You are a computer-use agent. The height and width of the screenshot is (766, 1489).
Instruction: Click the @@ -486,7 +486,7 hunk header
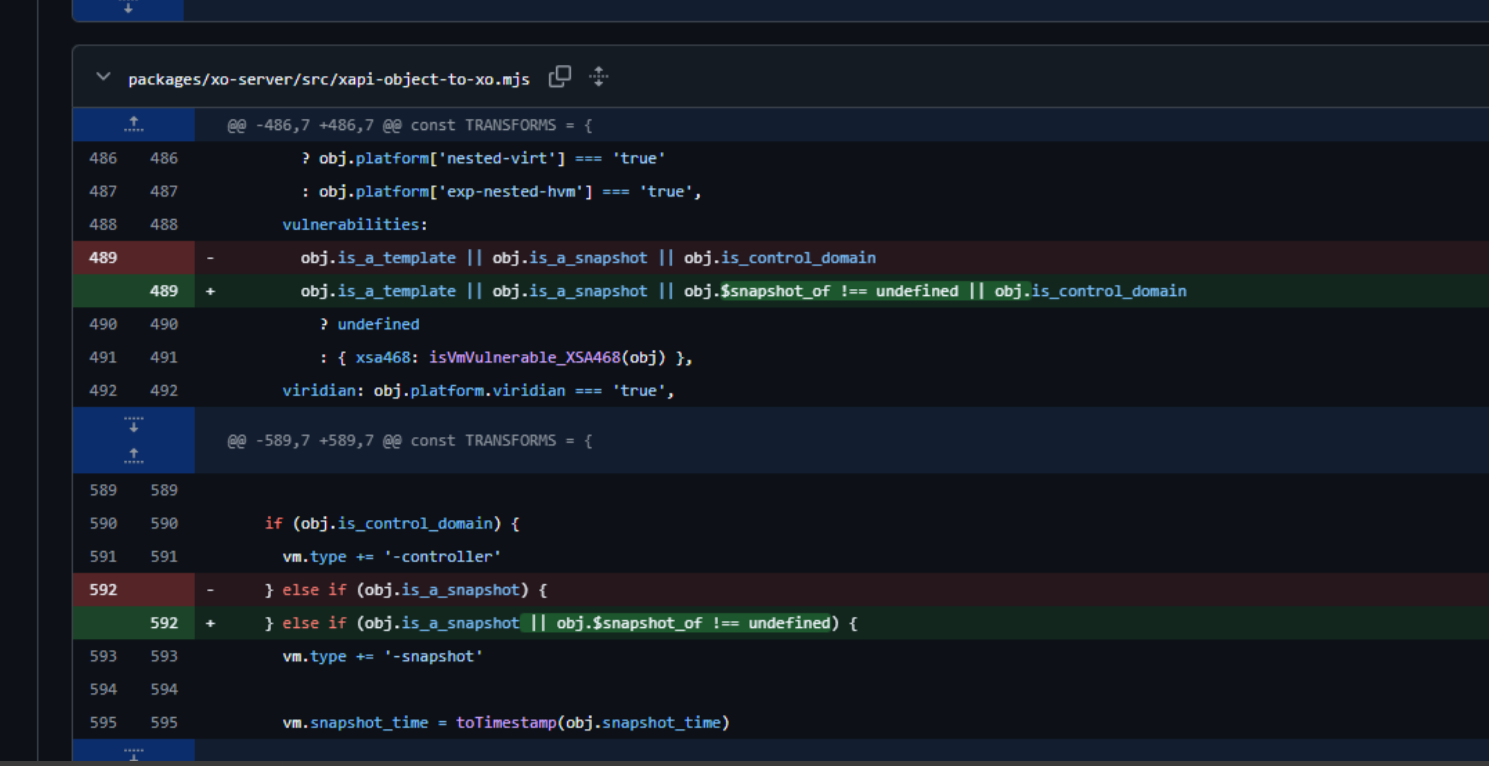(x=409, y=125)
